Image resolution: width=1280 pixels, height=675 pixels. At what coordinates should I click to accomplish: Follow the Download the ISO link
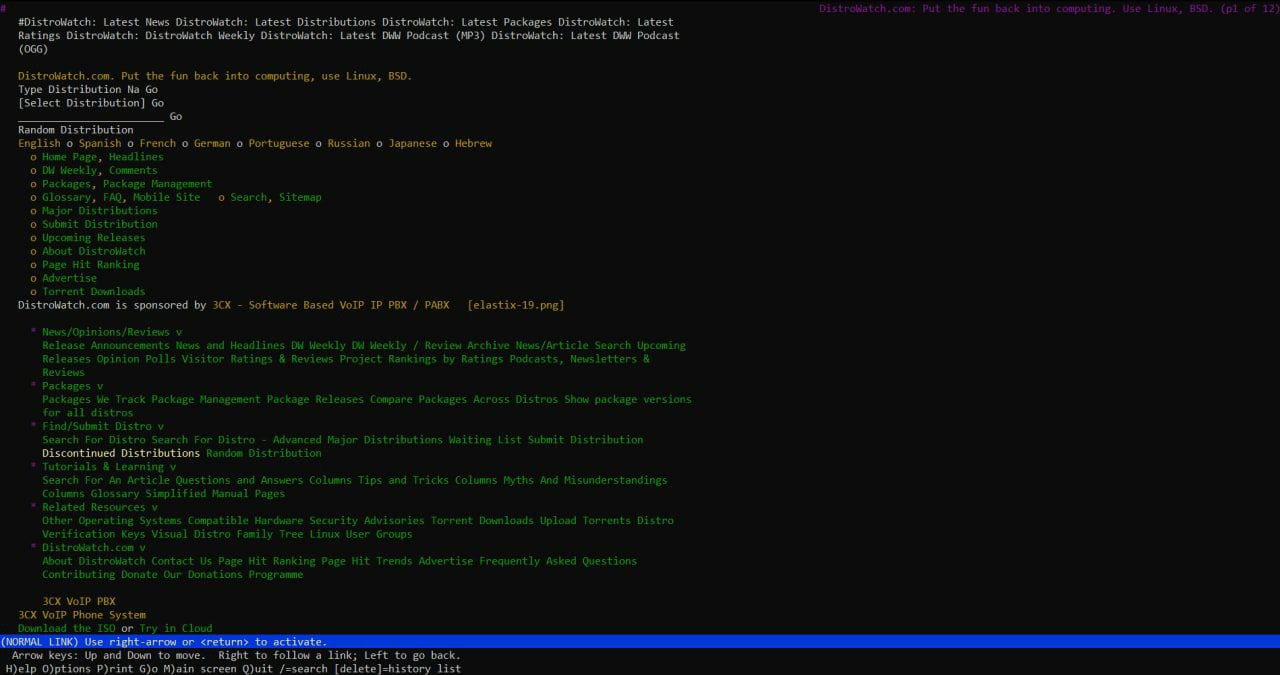pos(67,629)
